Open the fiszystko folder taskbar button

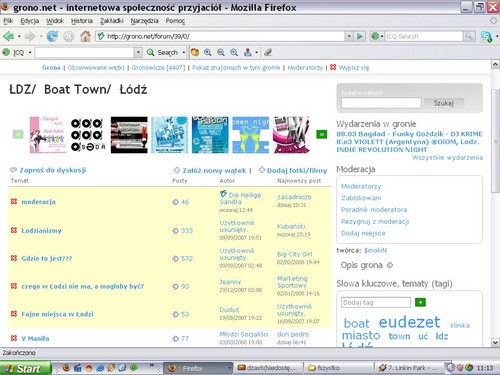(338, 368)
